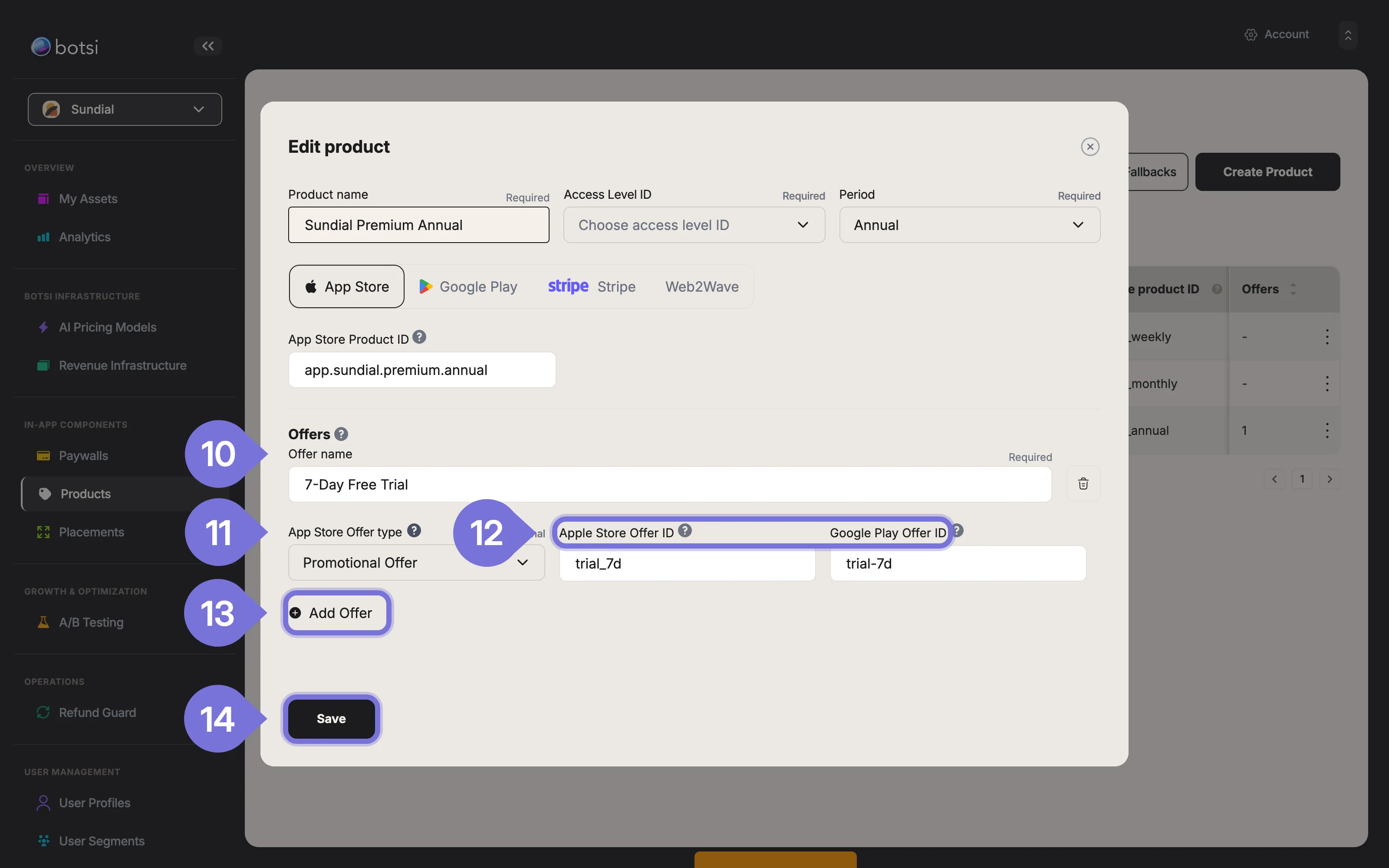Edit the Apple Store Offer ID field

tap(687, 564)
